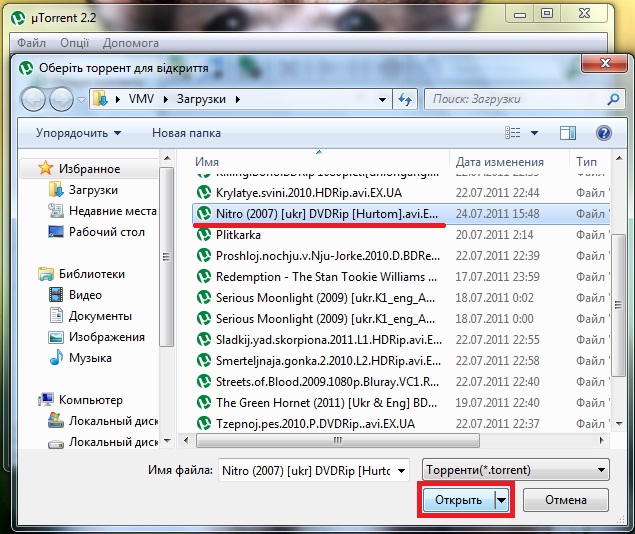This screenshot has height=534, width=635.
Task: Open the Файл menu in µTorrent
Action: coord(31,43)
